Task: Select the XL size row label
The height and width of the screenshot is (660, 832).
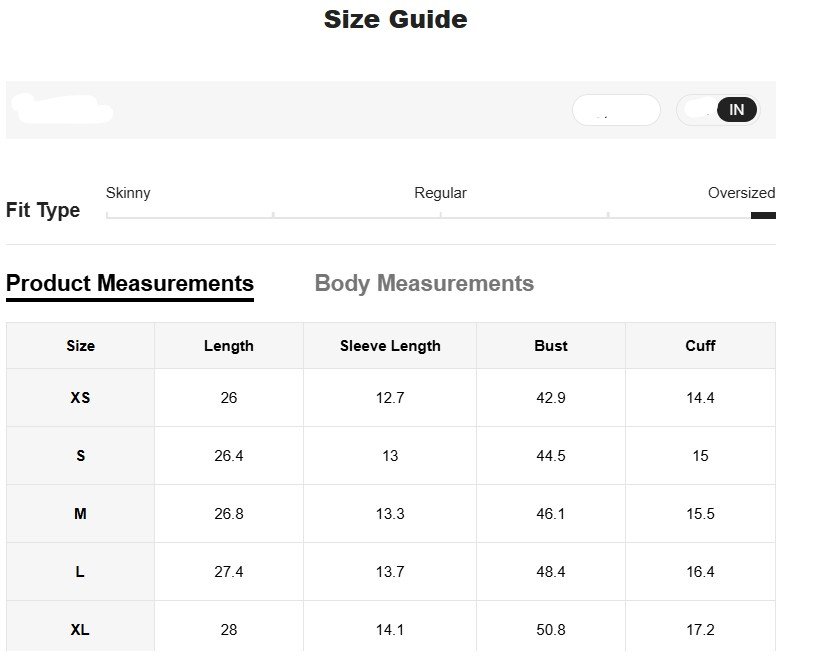Action: (x=81, y=630)
